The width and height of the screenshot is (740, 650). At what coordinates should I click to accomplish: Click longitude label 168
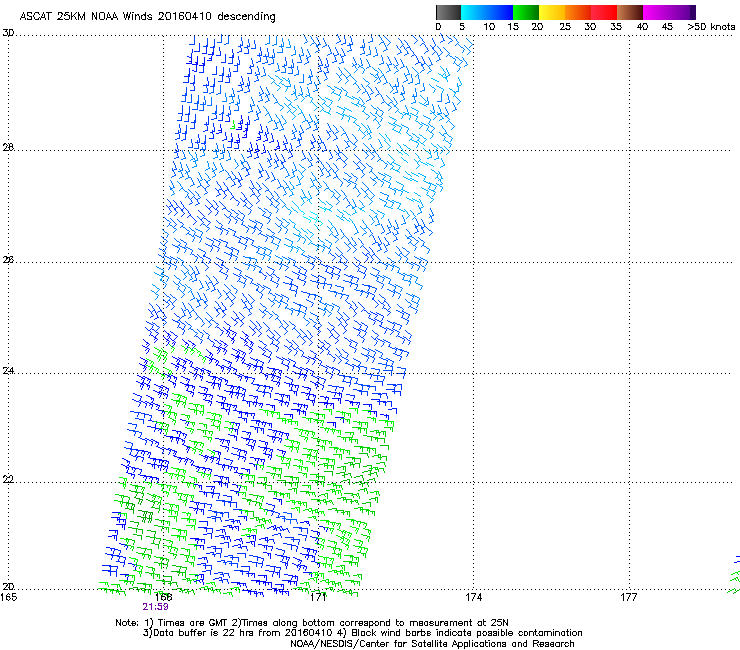pyautogui.click(x=163, y=597)
